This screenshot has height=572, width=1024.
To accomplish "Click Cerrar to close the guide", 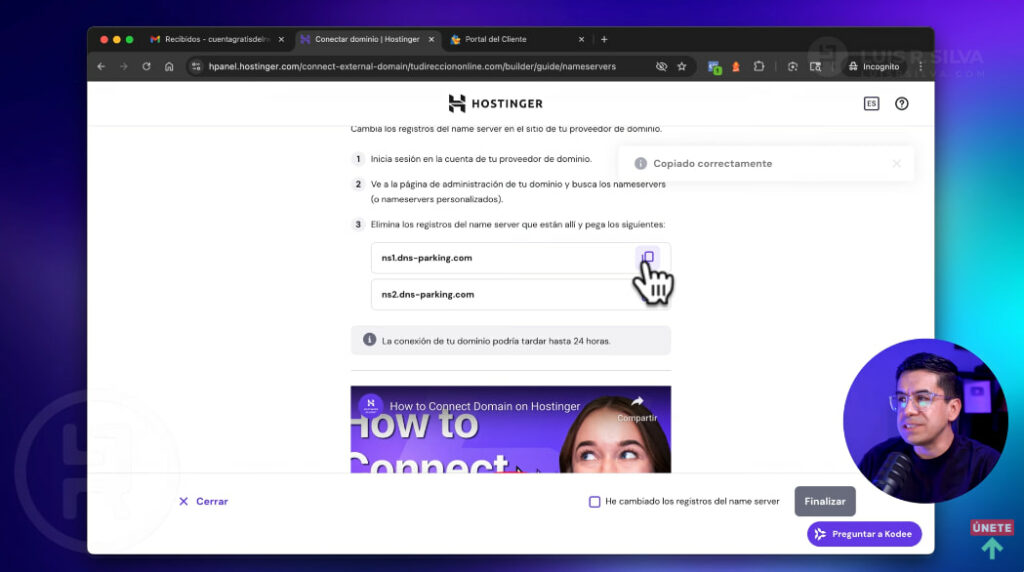I will click(203, 501).
